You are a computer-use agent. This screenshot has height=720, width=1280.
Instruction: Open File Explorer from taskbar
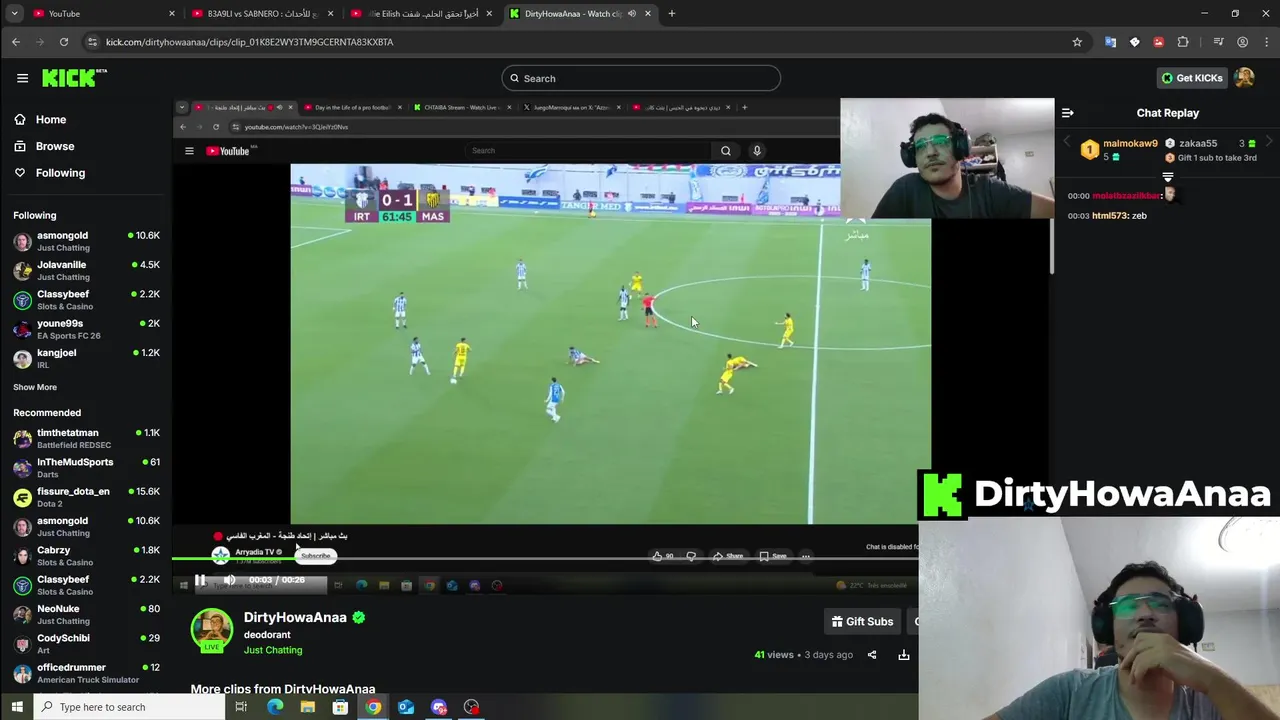[x=308, y=707]
